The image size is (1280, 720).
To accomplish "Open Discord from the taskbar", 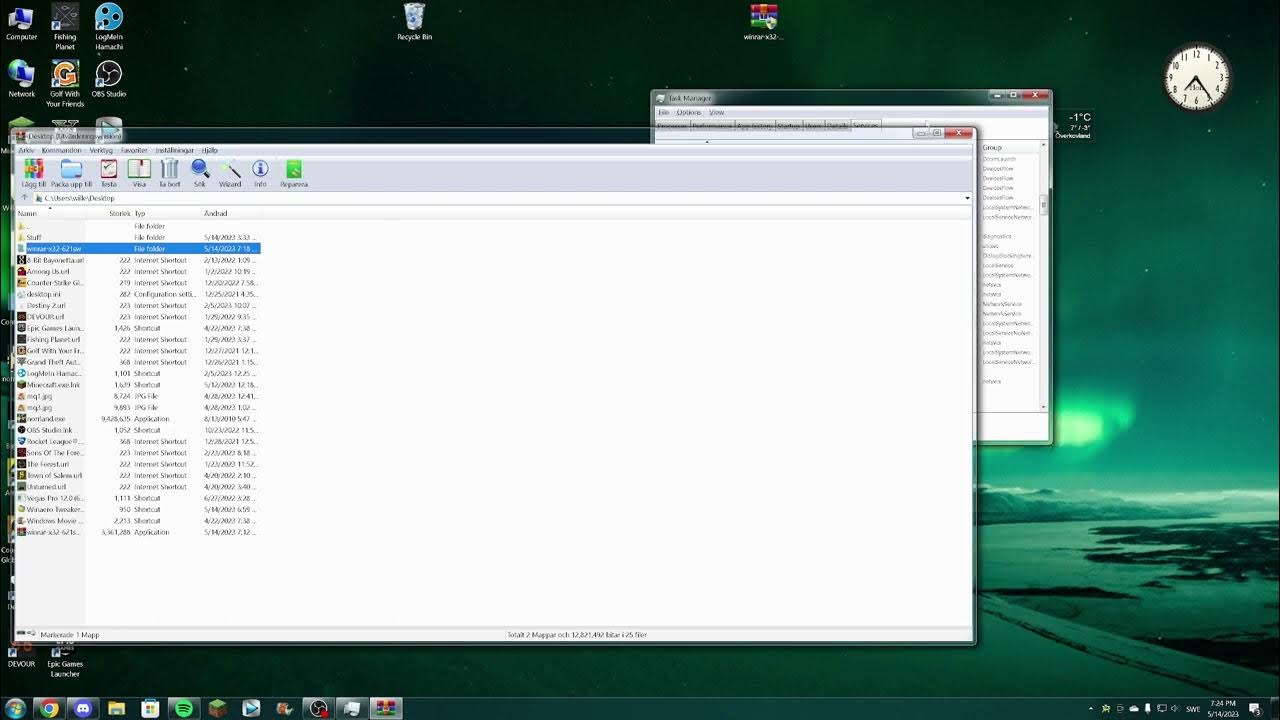I will click(82, 709).
